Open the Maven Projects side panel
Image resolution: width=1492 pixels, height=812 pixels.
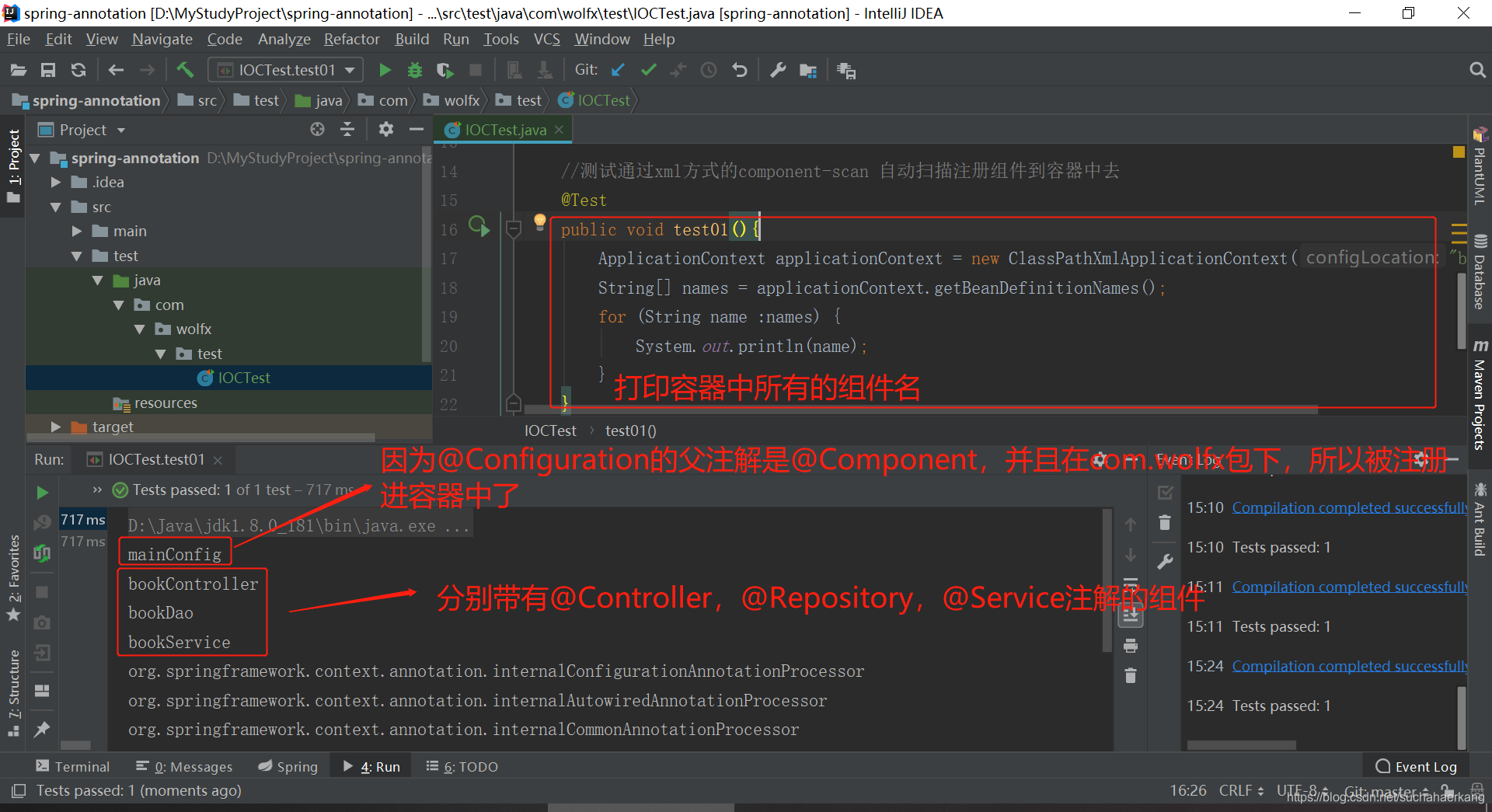[x=1480, y=395]
